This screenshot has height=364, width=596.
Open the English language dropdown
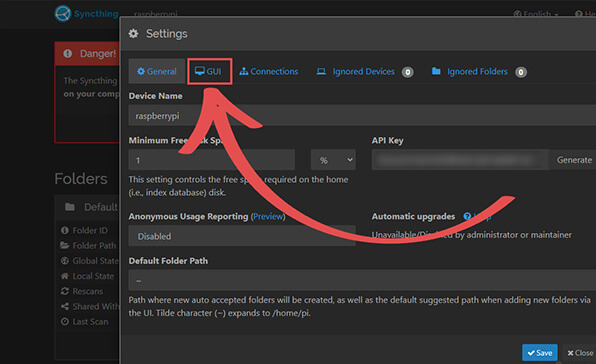536,14
